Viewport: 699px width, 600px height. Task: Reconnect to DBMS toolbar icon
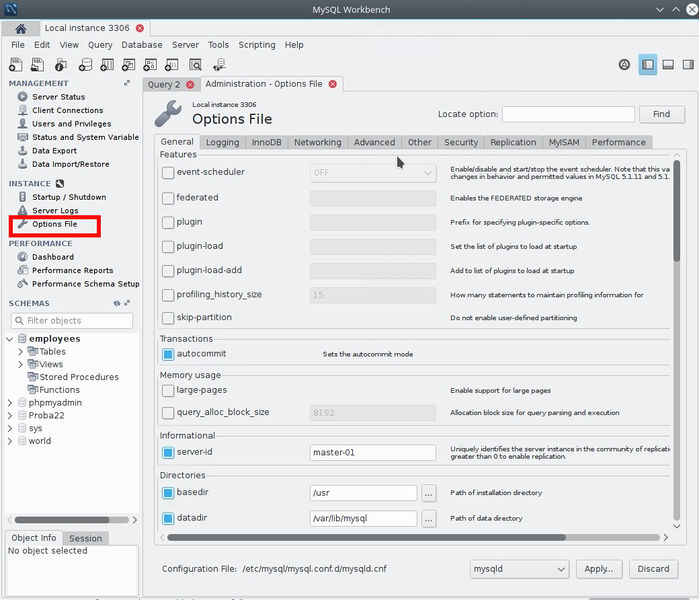pos(219,65)
